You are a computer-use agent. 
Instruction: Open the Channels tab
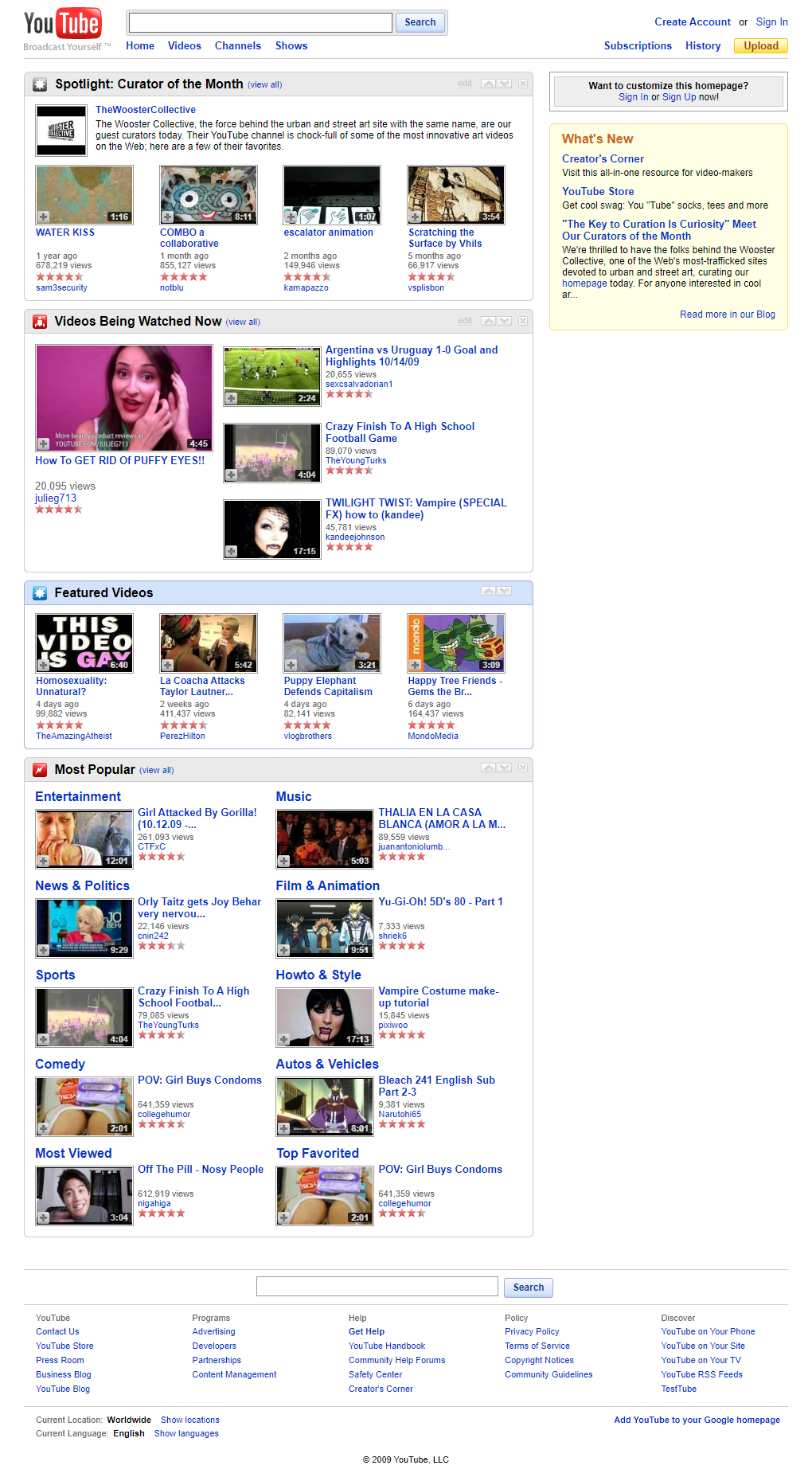click(x=238, y=46)
